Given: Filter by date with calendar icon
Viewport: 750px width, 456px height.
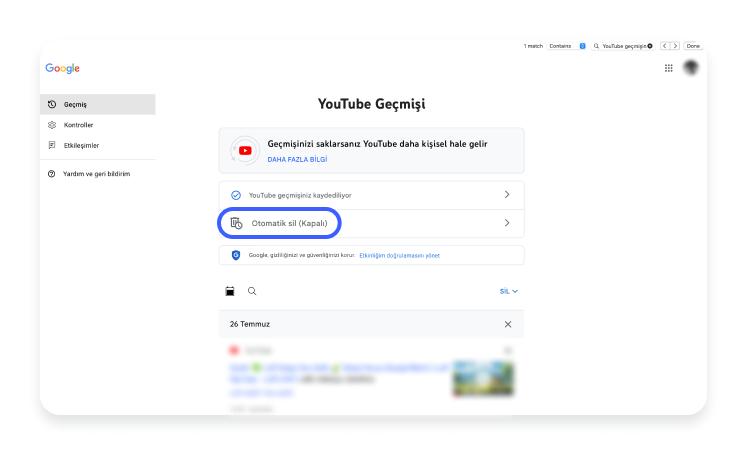Looking at the screenshot, I should pos(230,291).
